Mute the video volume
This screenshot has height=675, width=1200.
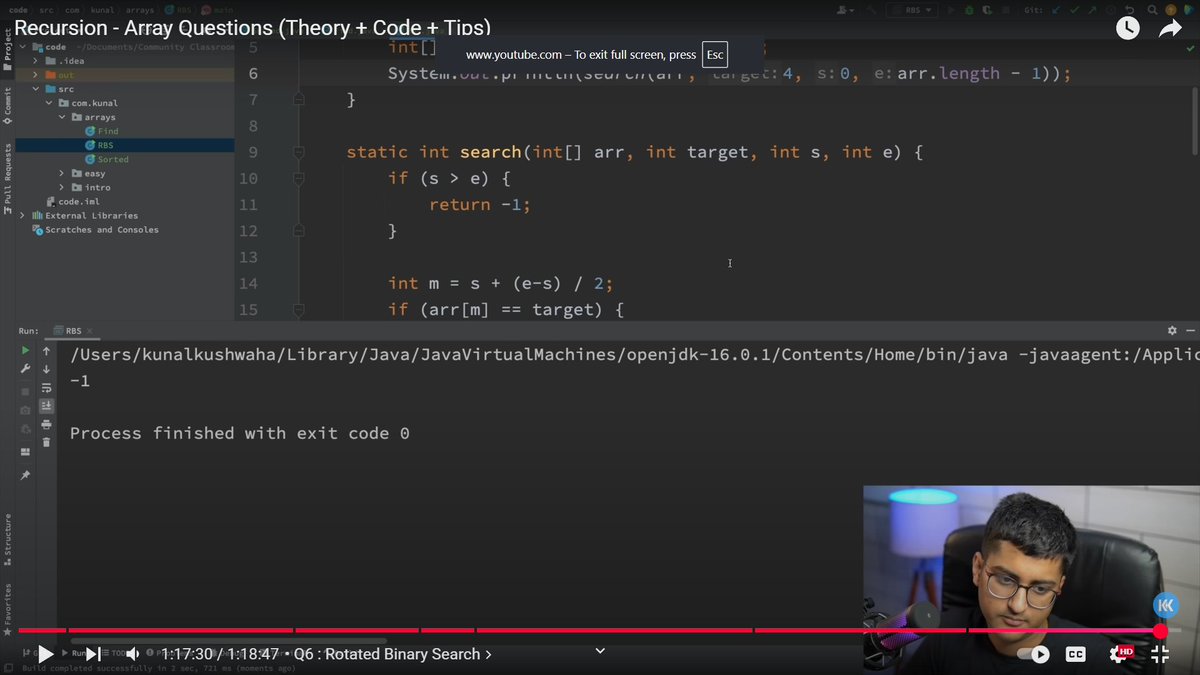click(133, 654)
